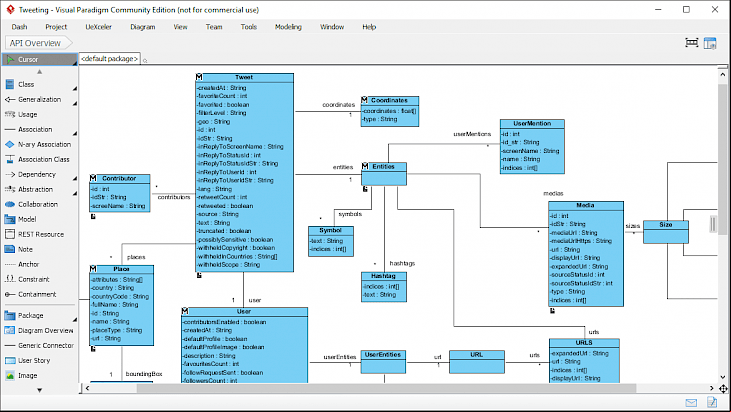Viewport: 731px width, 412px height.
Task: Click the Visual Paradigm logo in the title bar
Action: (x=10, y=9)
